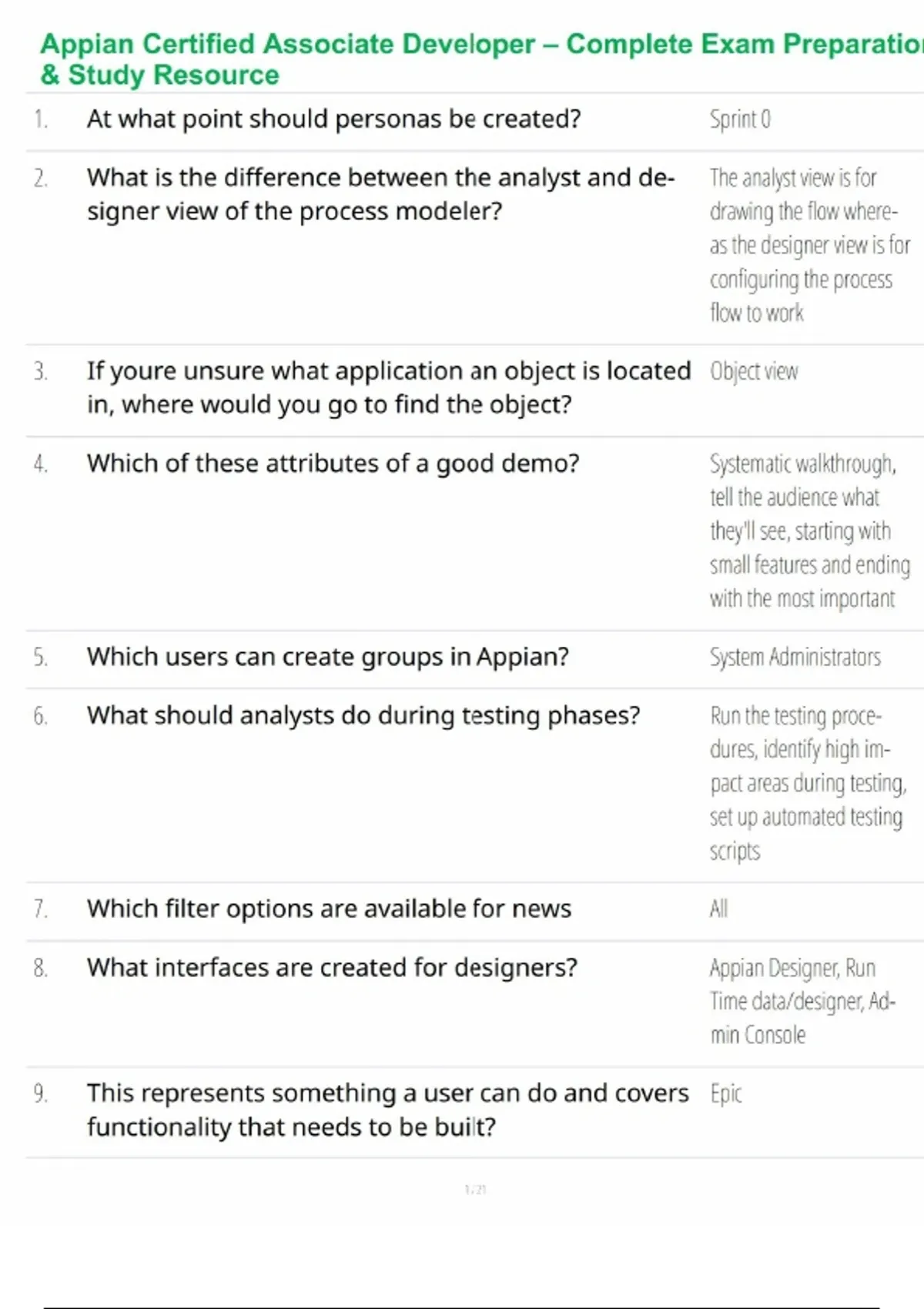This screenshot has height=1309, width=924.
Task: Click the analyst versus designer view question
Action: pyautogui.click(x=380, y=194)
